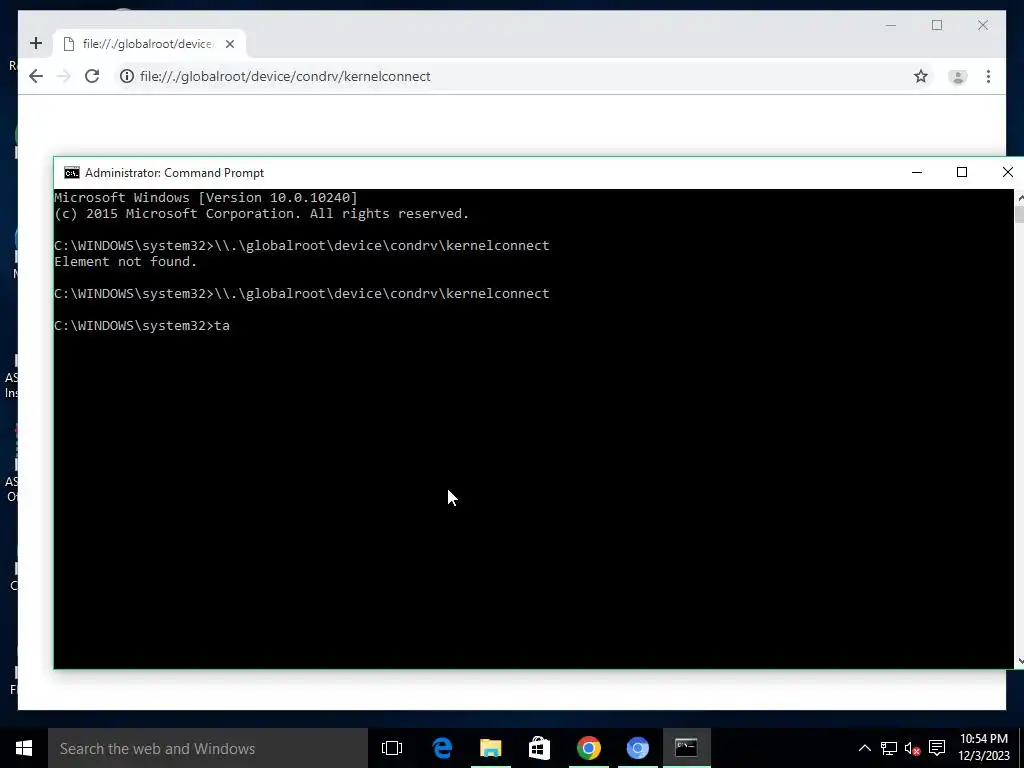Click the Command Prompt scrollbar thumb

pos(1019,214)
